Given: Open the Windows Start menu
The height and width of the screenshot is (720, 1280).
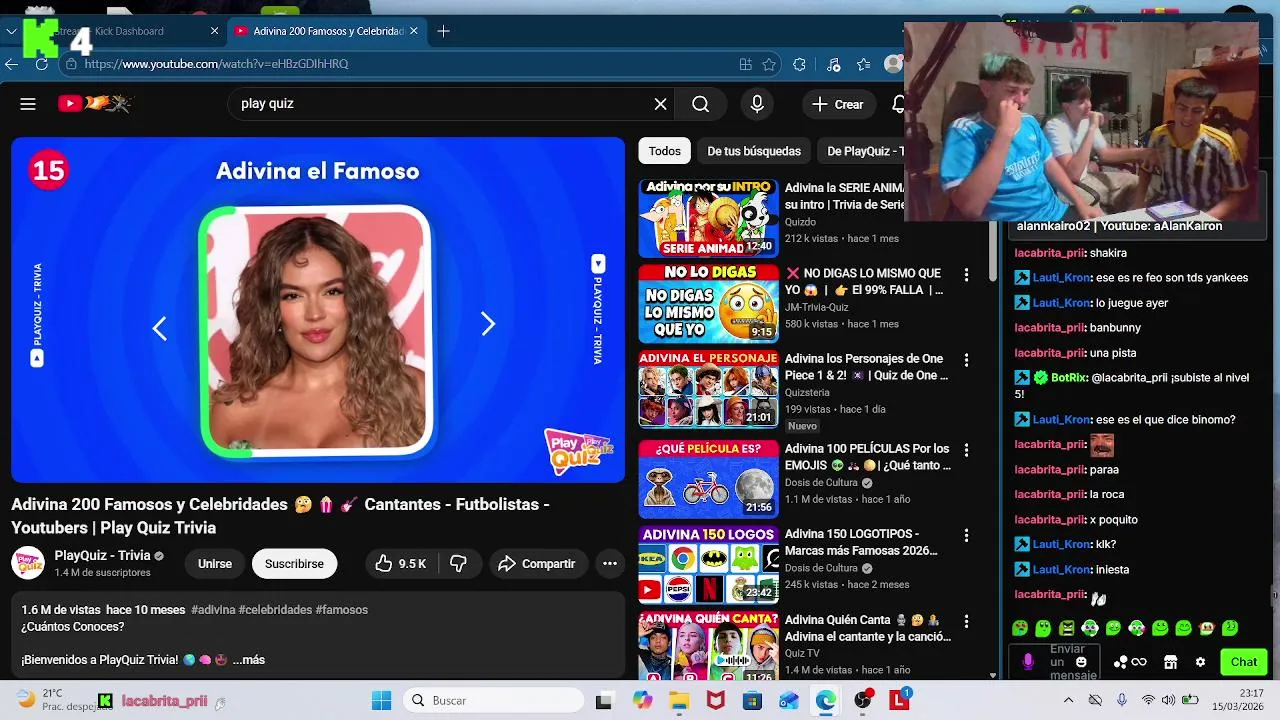Looking at the screenshot, I should coord(381,701).
